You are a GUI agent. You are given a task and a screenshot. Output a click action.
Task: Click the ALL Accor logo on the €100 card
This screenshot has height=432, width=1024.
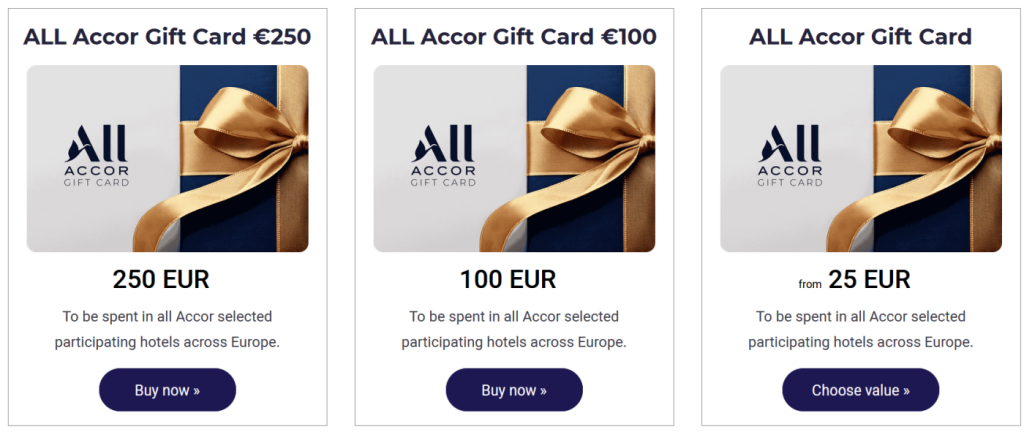444,155
